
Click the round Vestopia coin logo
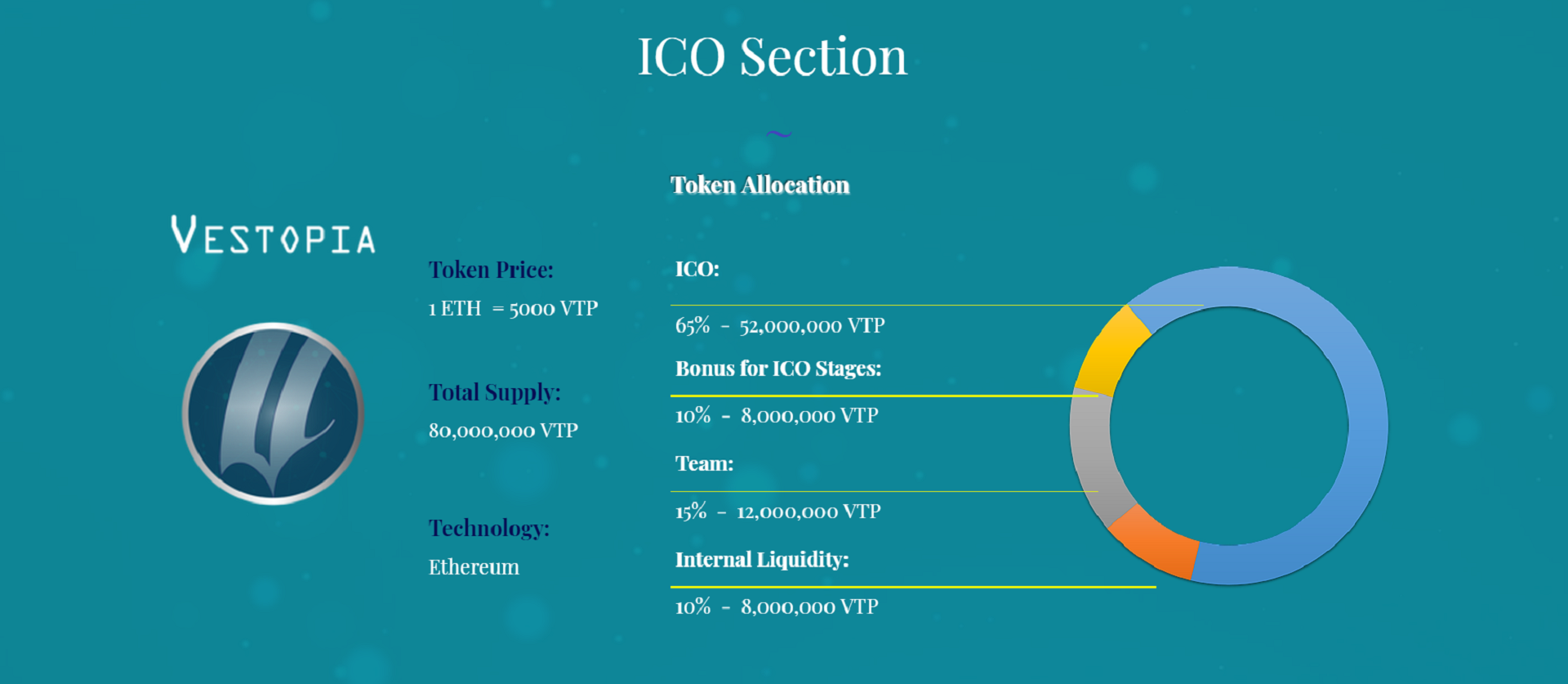pos(273,413)
